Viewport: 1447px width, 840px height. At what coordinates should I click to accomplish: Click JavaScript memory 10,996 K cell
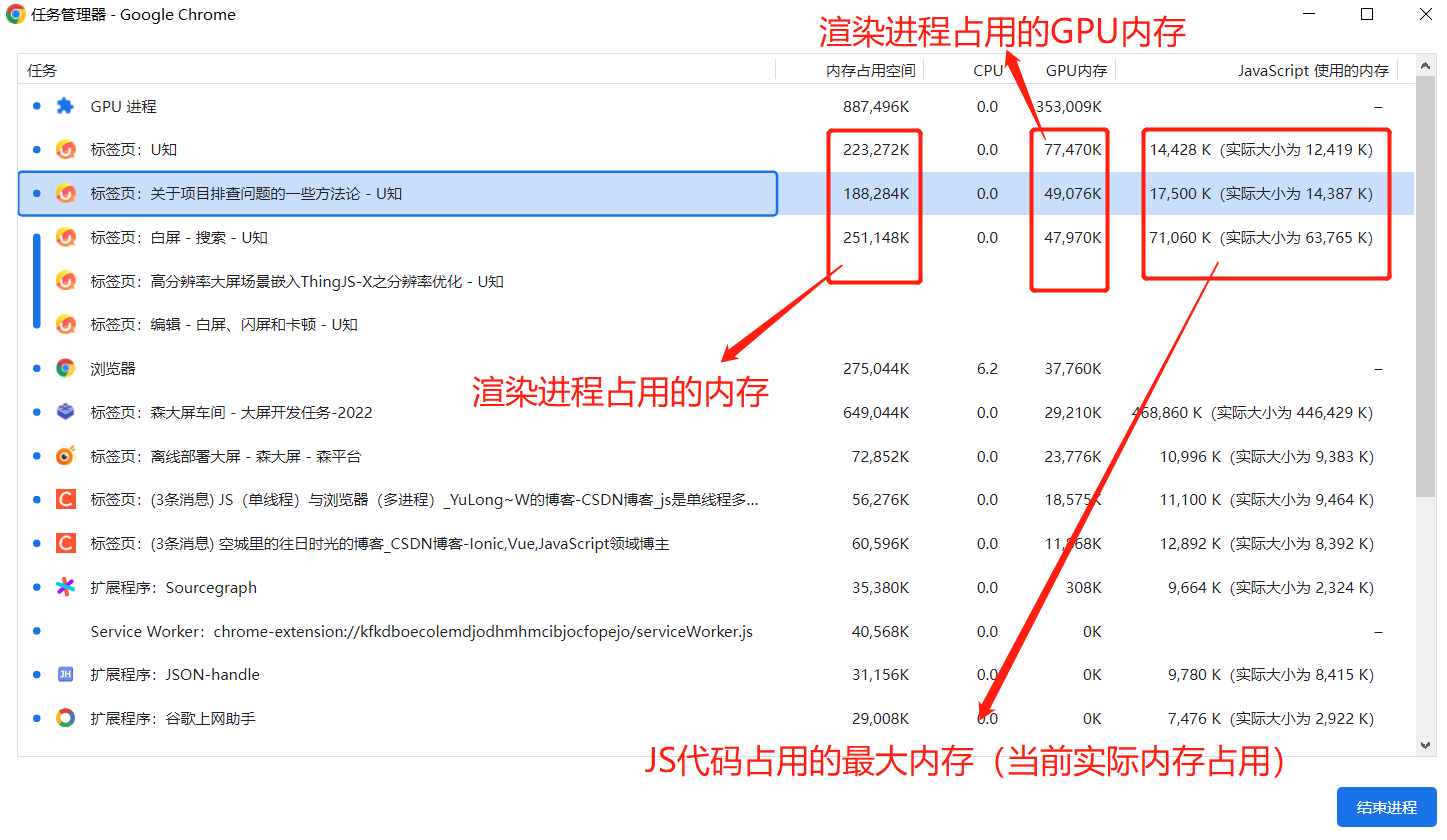point(1267,456)
